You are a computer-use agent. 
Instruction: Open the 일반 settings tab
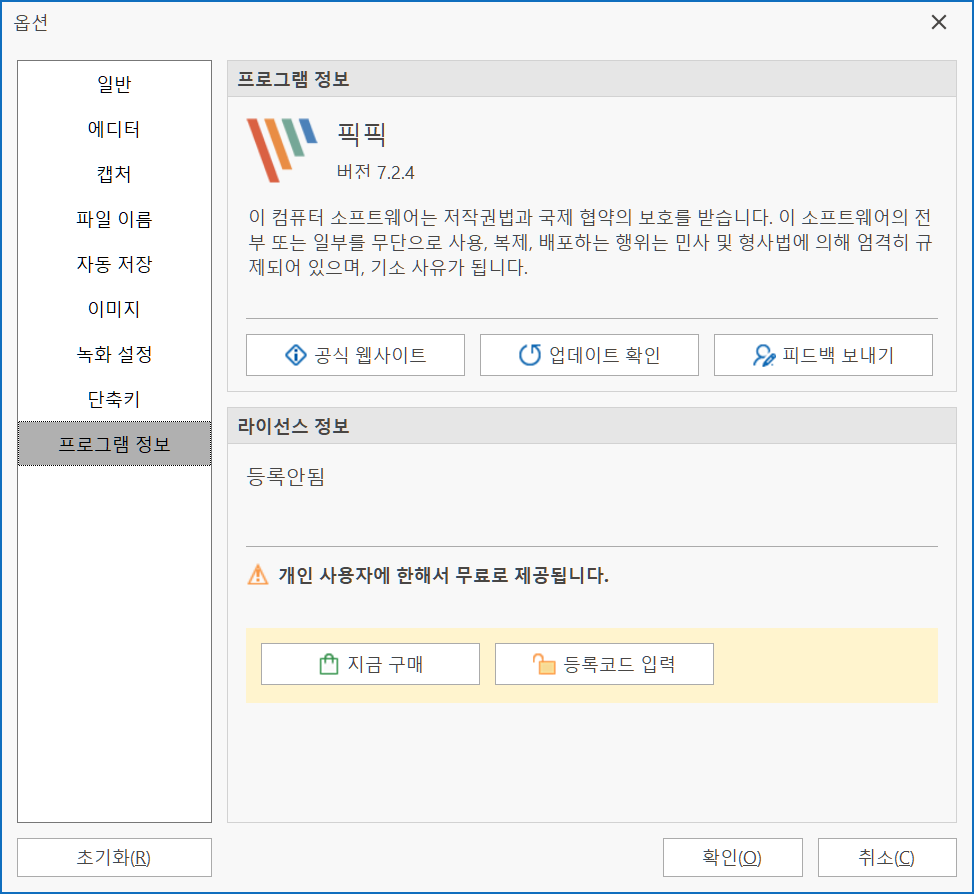[x=114, y=84]
